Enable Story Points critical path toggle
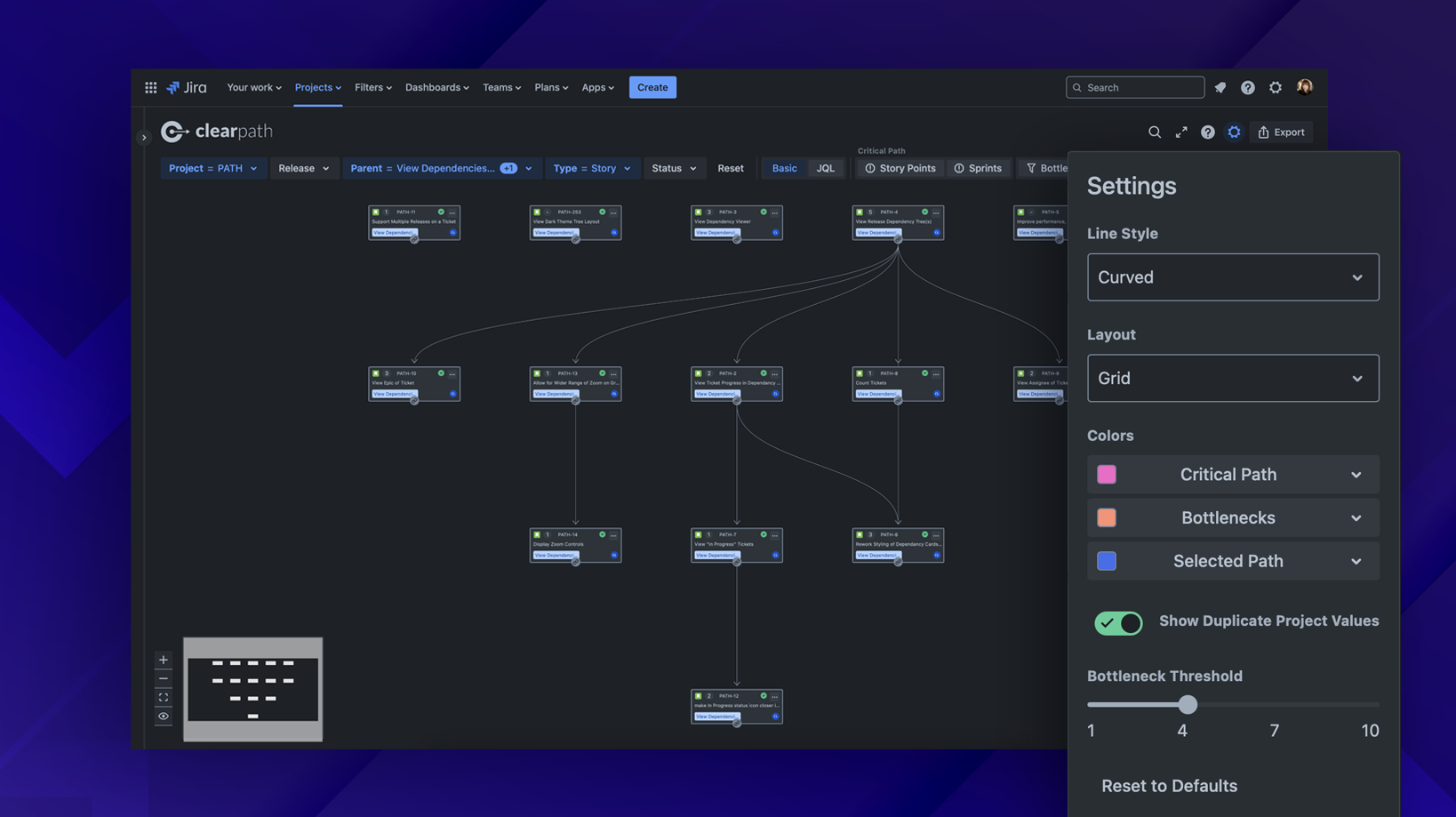1456x817 pixels. (x=900, y=168)
